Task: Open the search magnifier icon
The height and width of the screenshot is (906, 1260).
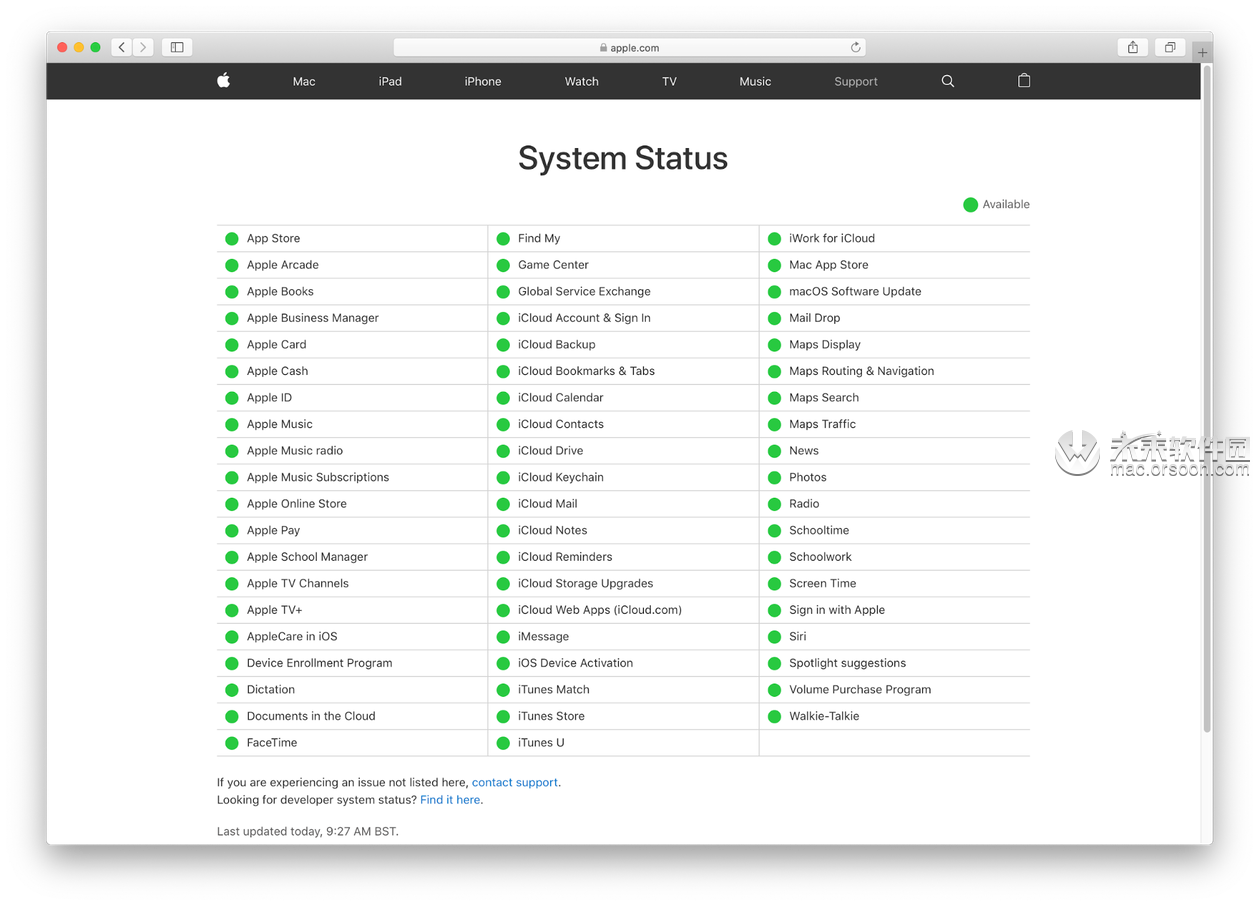Action: pyautogui.click(x=948, y=81)
